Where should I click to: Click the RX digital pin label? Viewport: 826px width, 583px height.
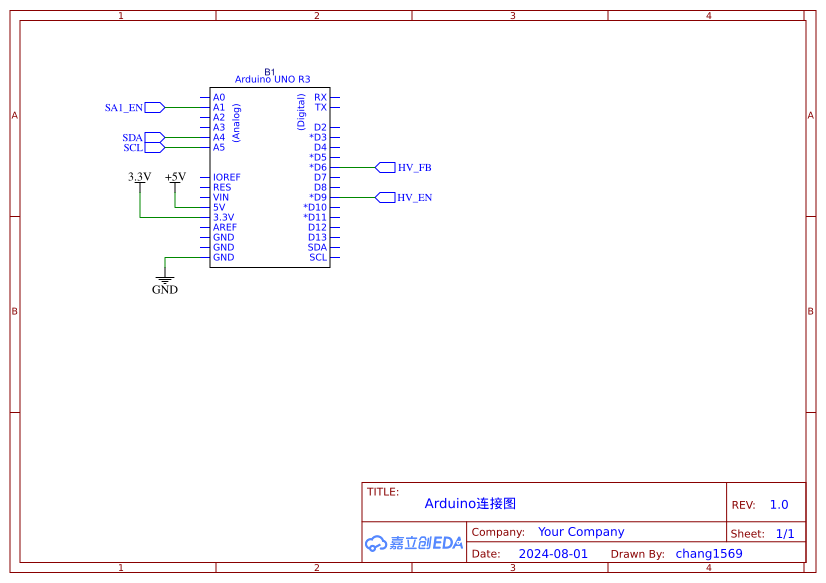[320, 97]
